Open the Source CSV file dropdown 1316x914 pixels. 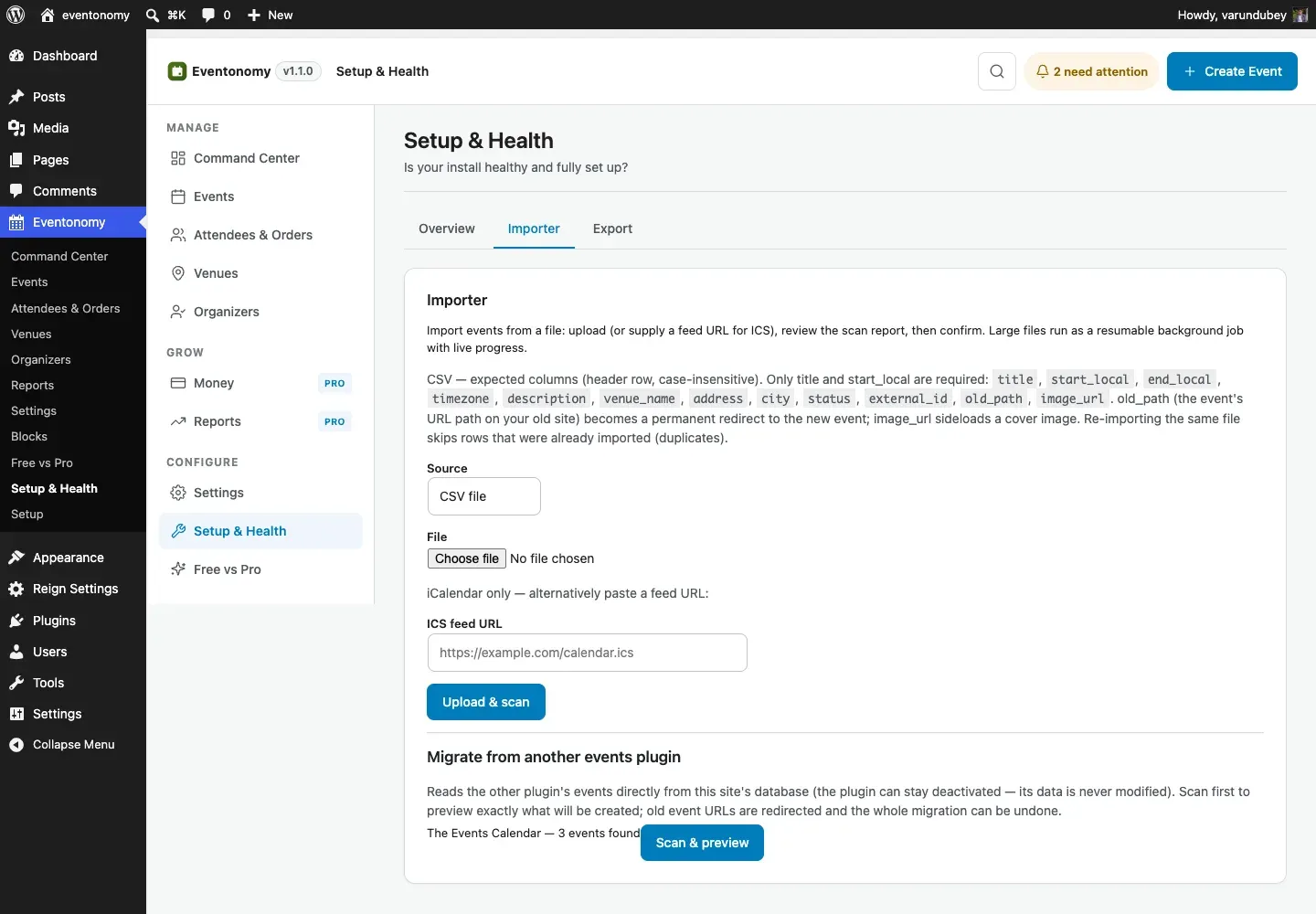[483, 496]
